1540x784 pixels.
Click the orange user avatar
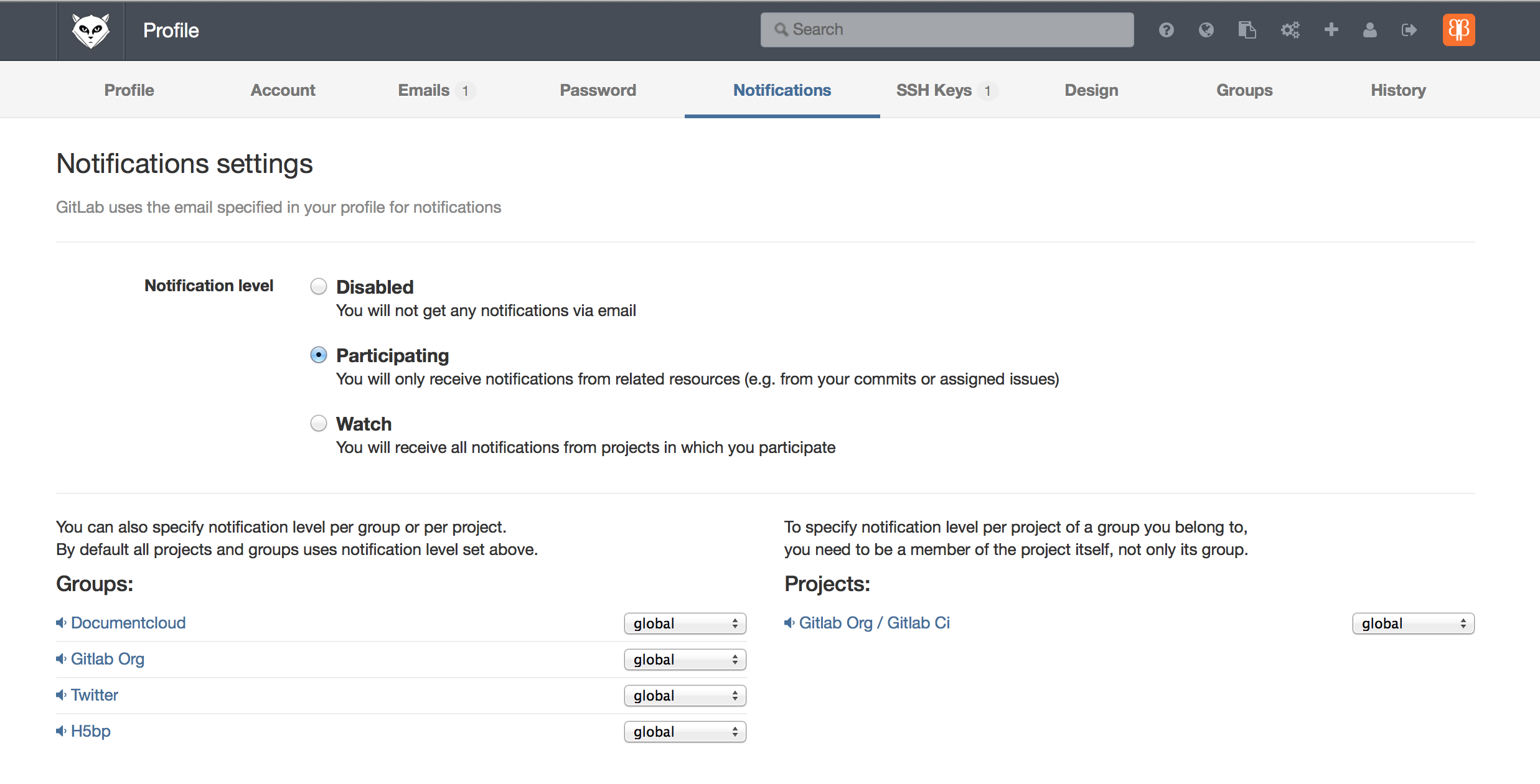[1458, 30]
